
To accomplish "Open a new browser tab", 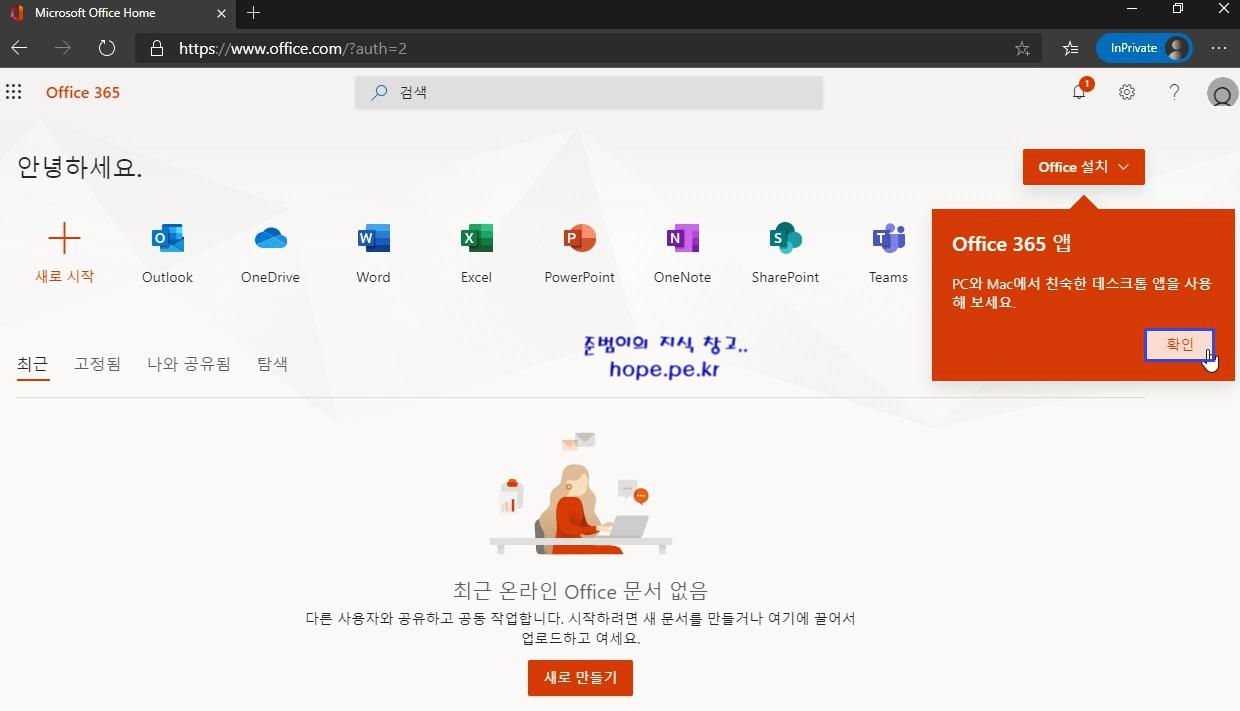I will (x=253, y=13).
